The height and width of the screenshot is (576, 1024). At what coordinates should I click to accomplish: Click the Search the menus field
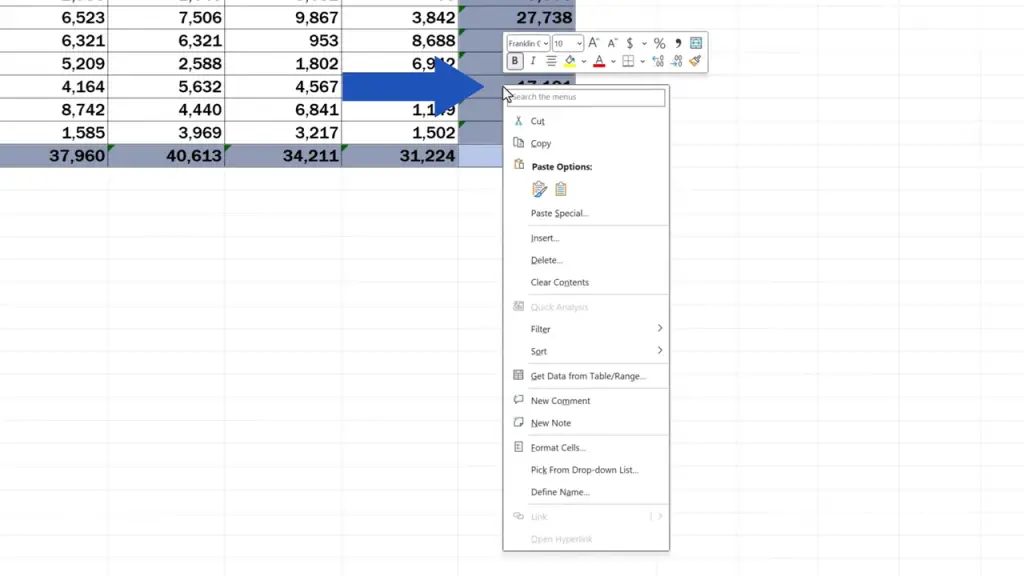[x=586, y=97]
